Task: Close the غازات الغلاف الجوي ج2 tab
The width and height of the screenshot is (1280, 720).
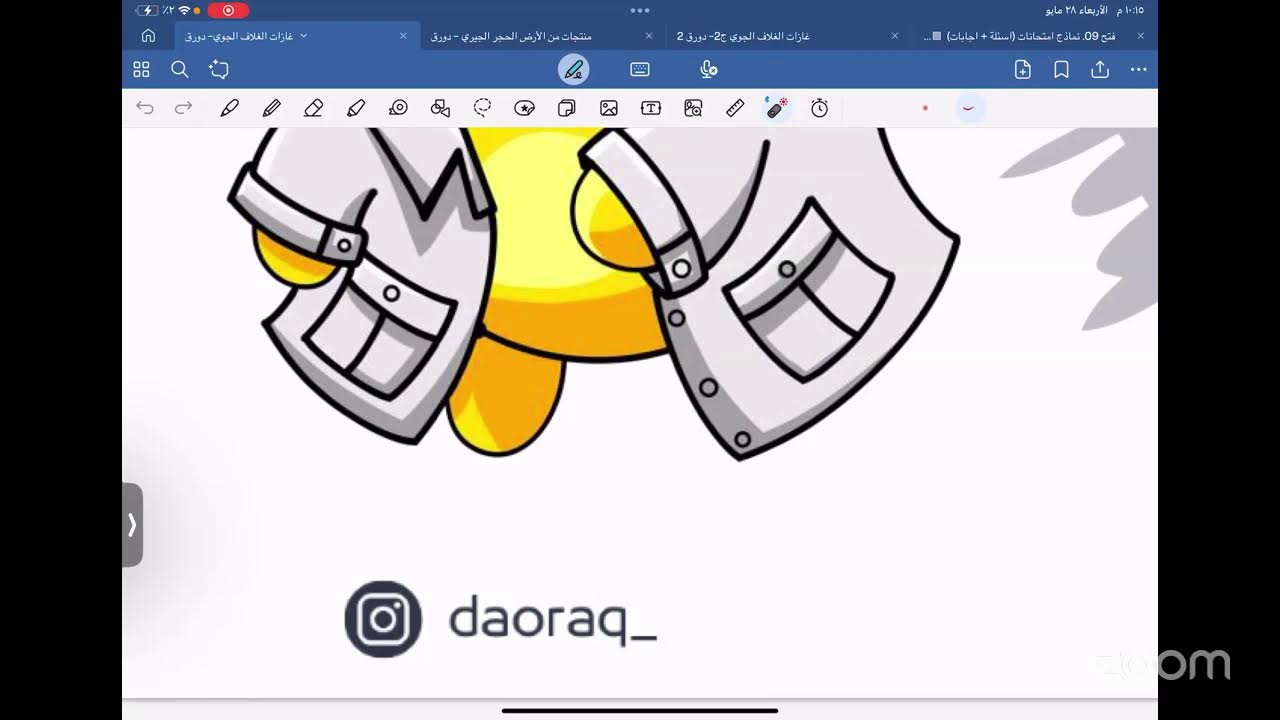Action: [x=894, y=36]
